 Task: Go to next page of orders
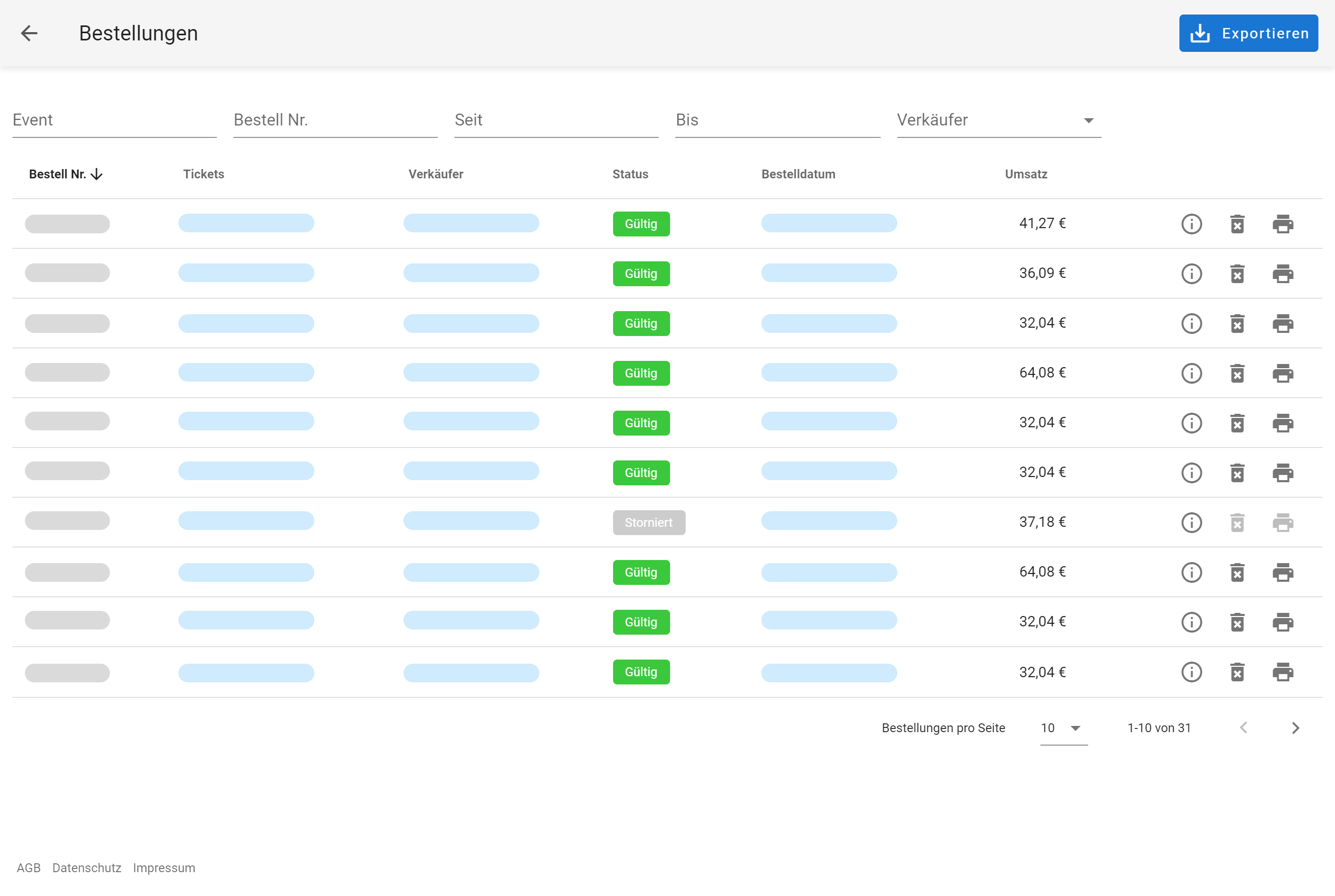click(x=1295, y=727)
